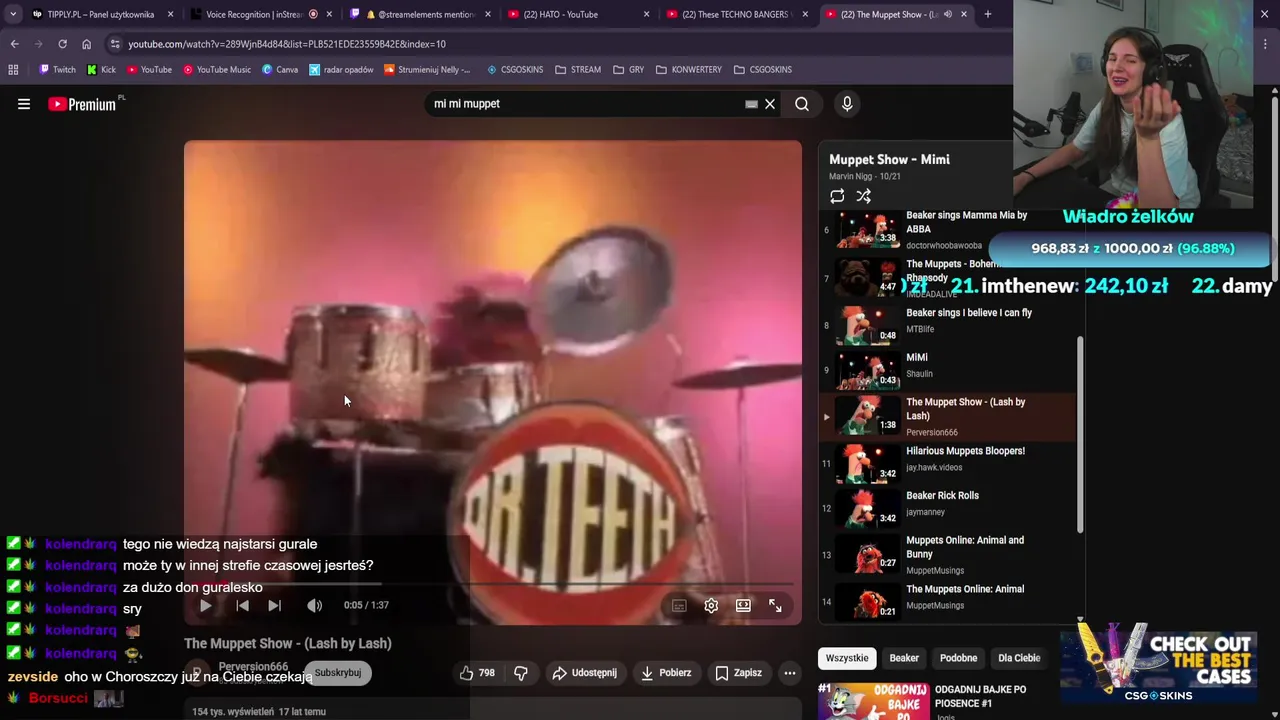Download the video with Pobierz

[666, 673]
